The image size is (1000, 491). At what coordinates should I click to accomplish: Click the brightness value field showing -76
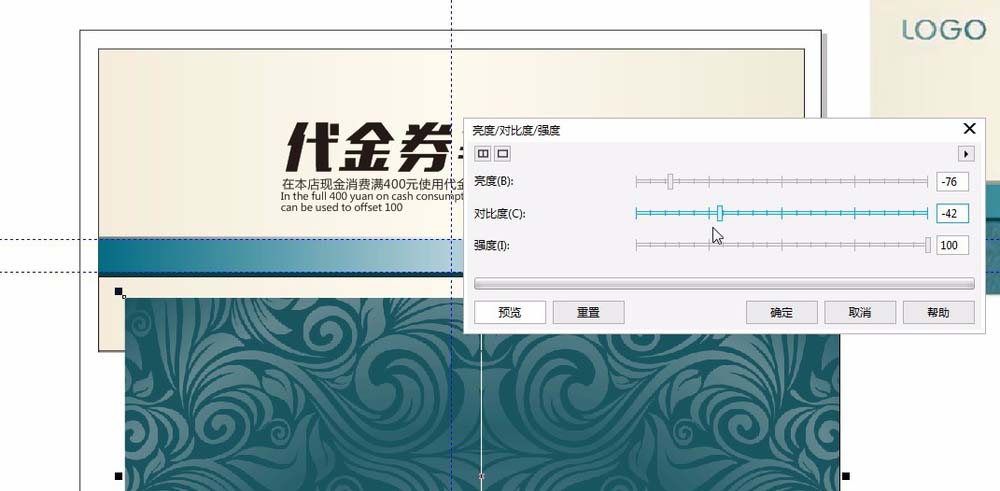point(952,182)
